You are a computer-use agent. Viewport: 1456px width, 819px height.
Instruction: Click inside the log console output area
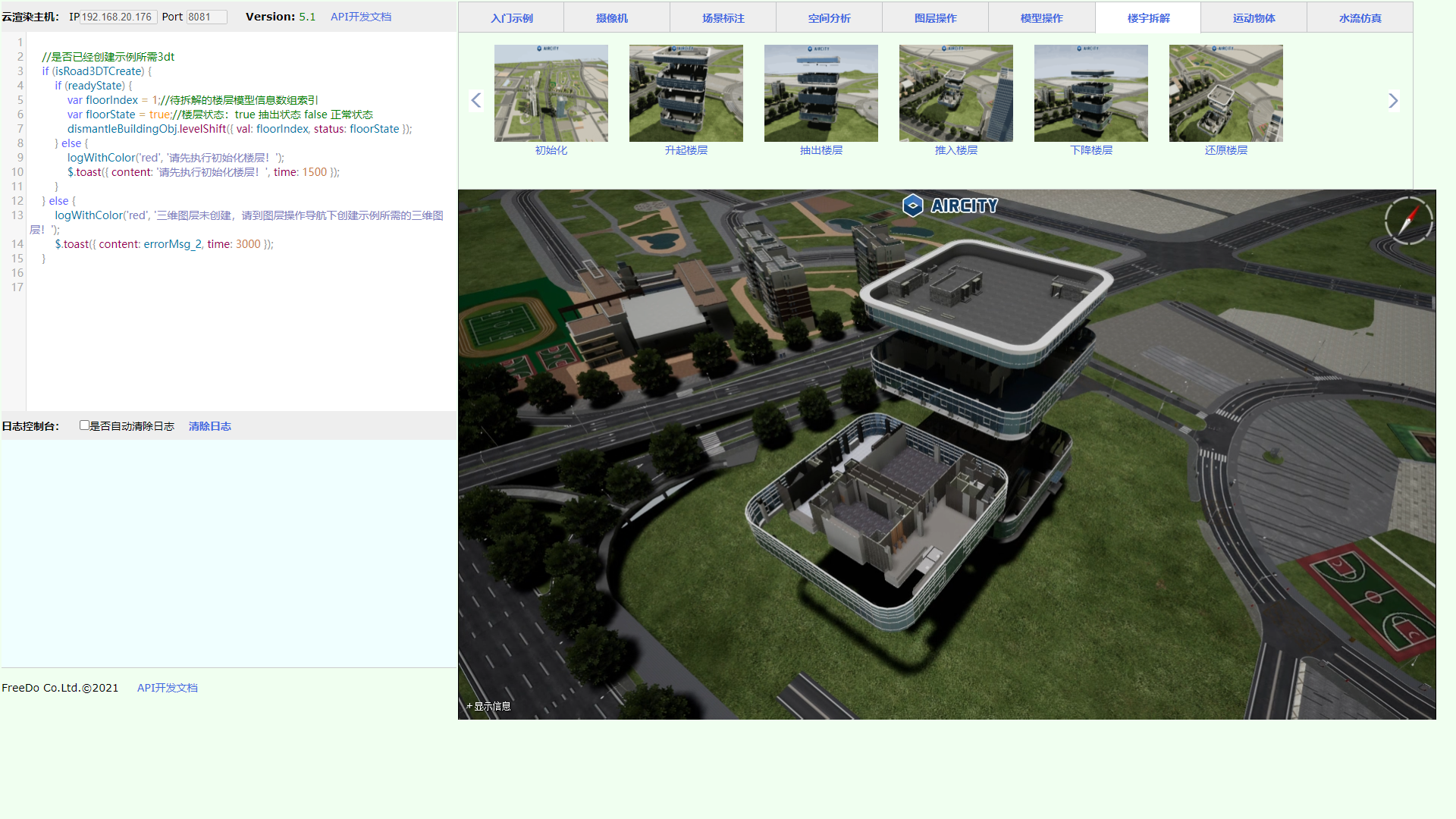[228, 554]
